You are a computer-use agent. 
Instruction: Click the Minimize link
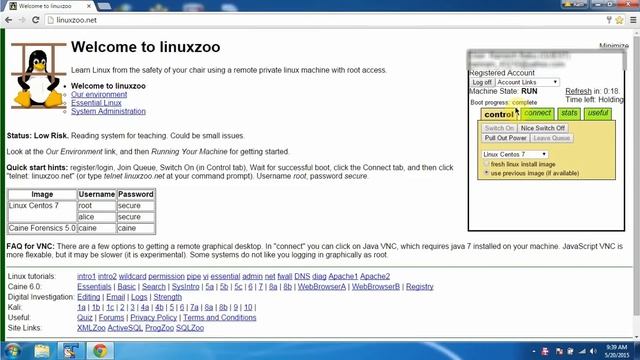click(x=613, y=46)
